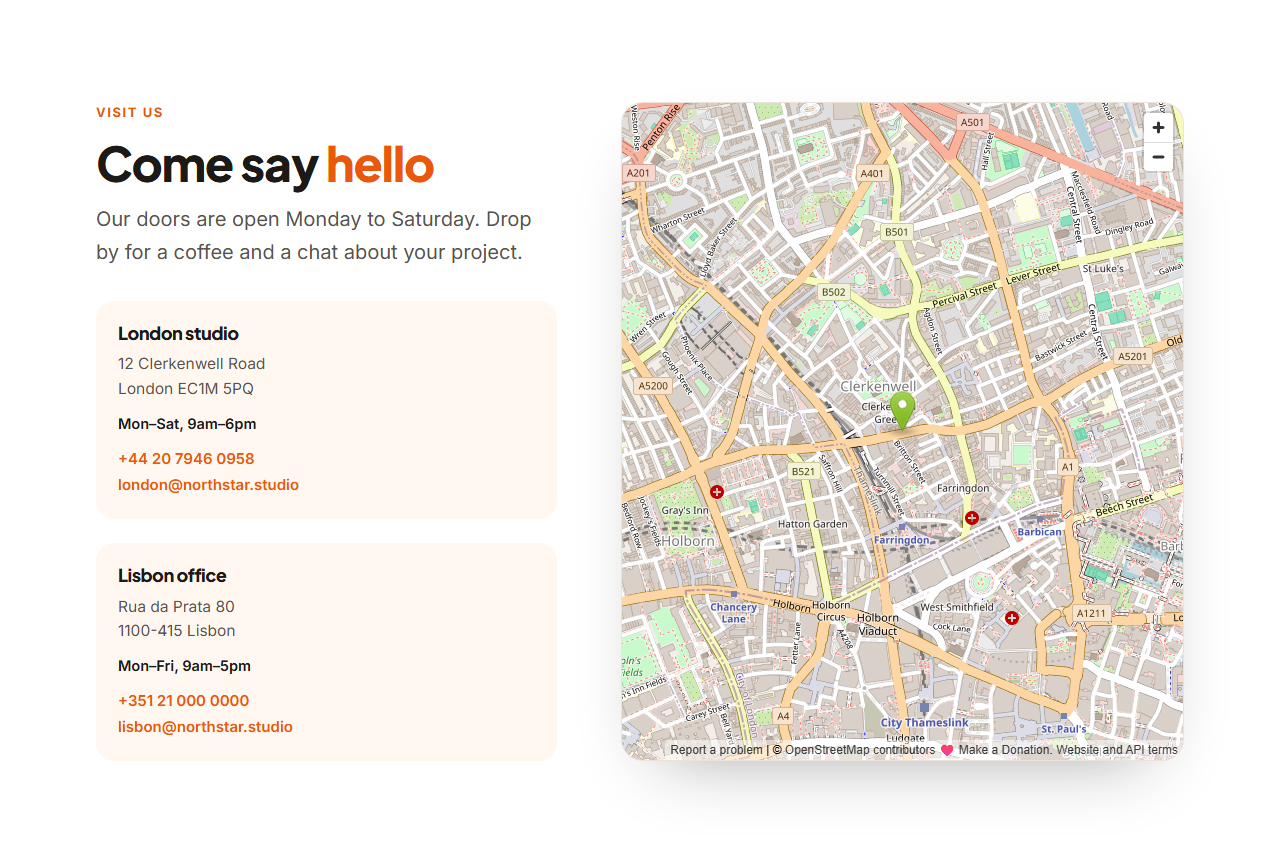Click 'B501' road shield on map
This screenshot has height=864, width=1280.
[897, 232]
